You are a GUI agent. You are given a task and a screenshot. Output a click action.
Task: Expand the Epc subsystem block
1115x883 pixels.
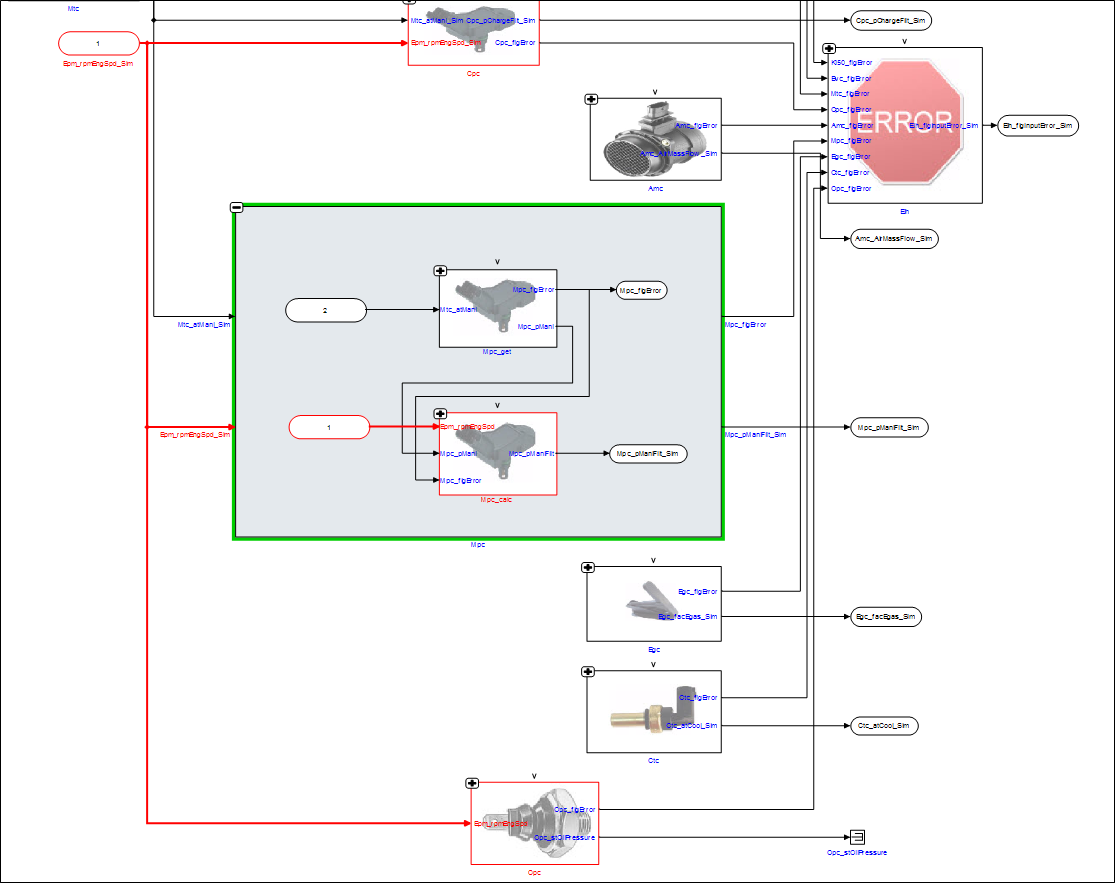click(588, 567)
